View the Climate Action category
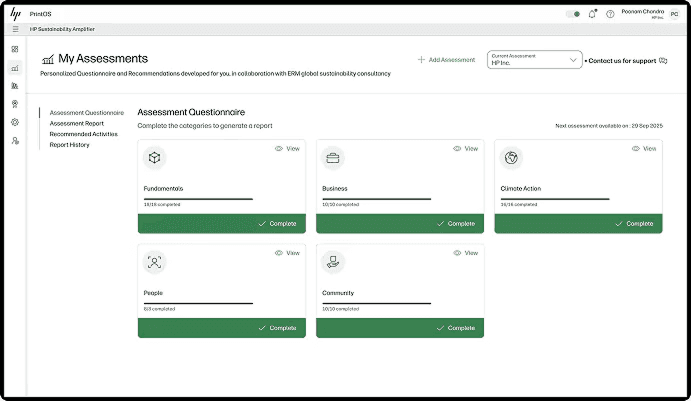This screenshot has width=691, height=401. (644, 149)
